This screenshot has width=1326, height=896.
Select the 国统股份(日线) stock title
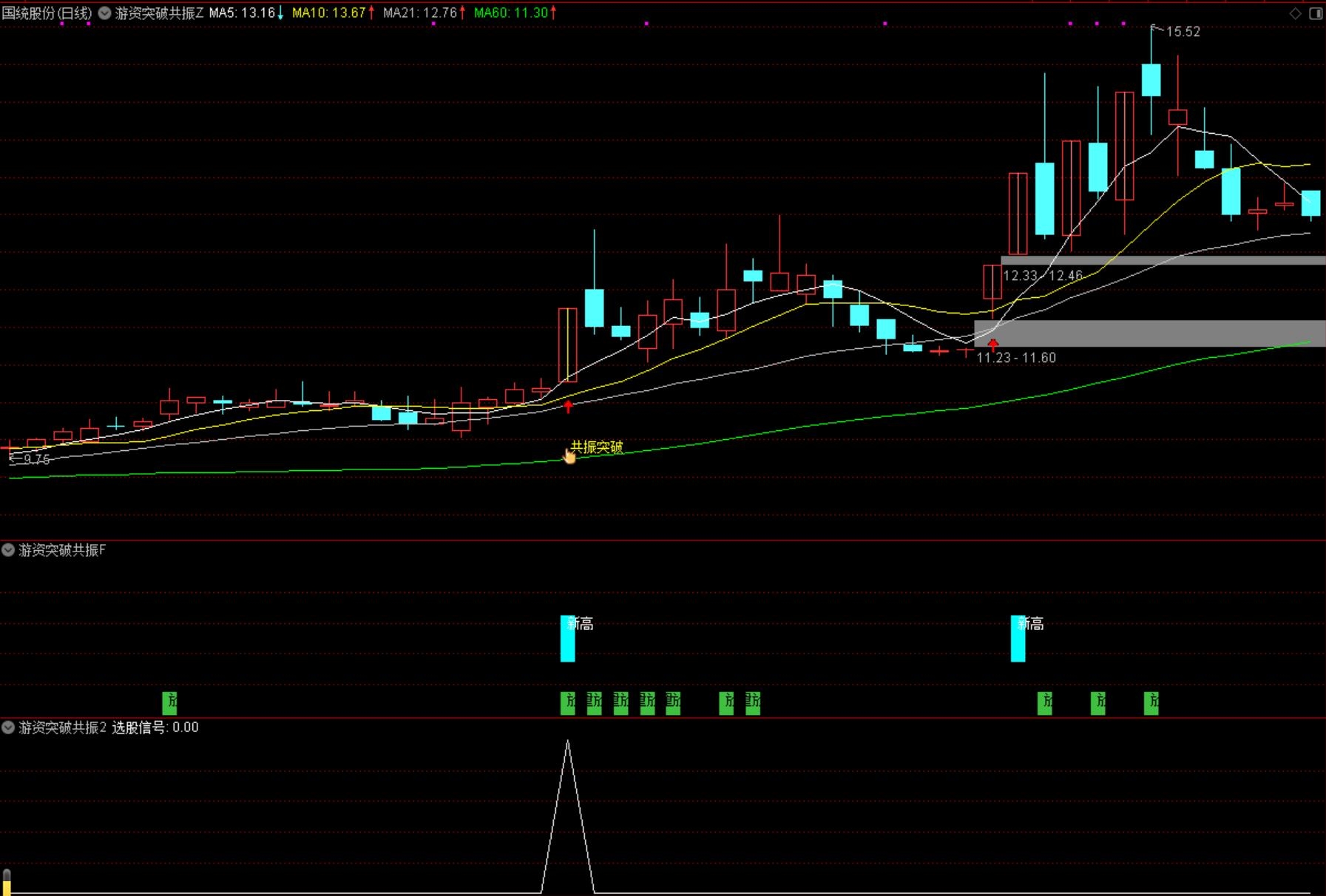(47, 13)
